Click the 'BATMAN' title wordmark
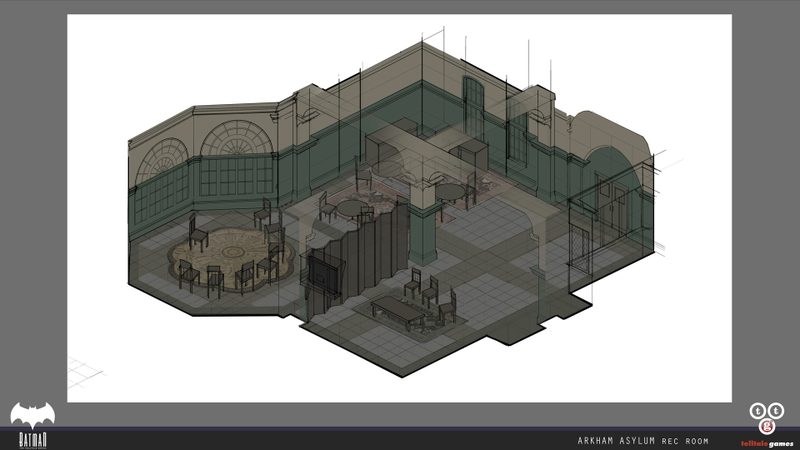Screen dimensions: 800x450 pyautogui.click(x=33, y=440)
